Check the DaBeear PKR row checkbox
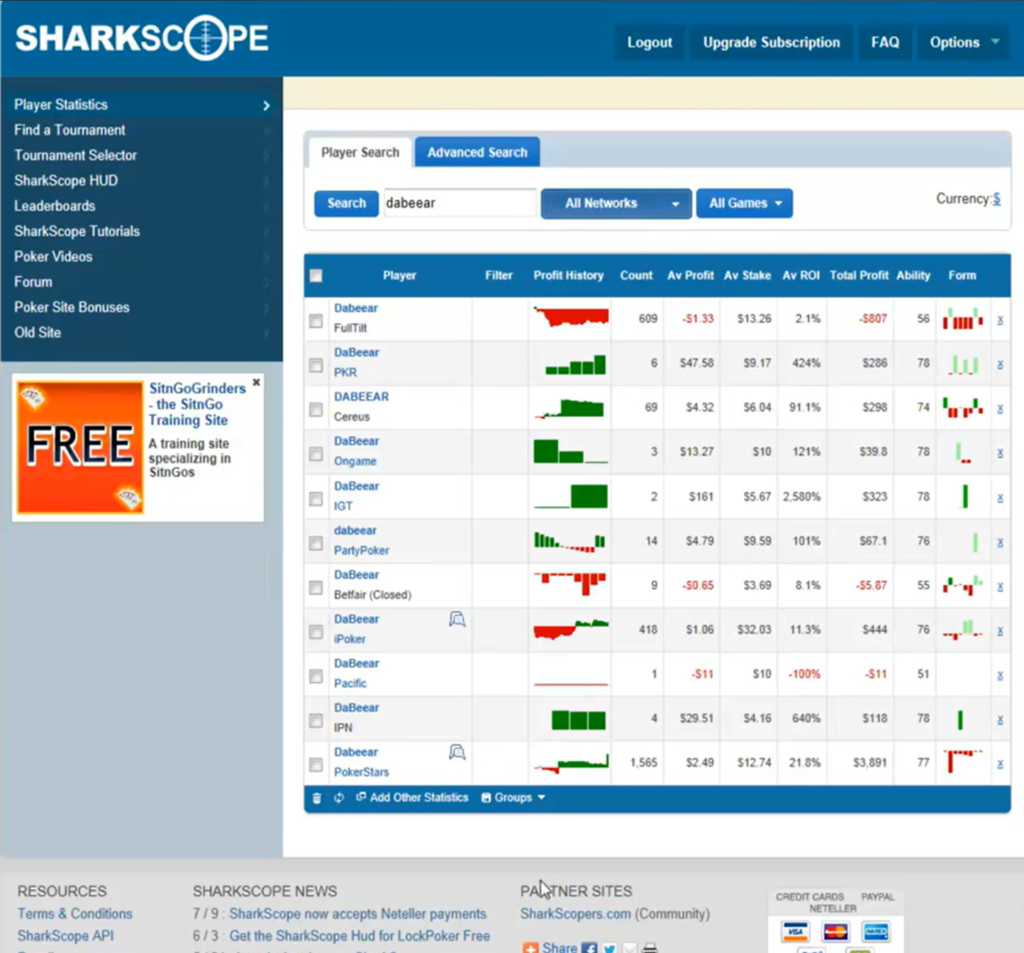The width and height of the screenshot is (1024, 953). pos(316,365)
